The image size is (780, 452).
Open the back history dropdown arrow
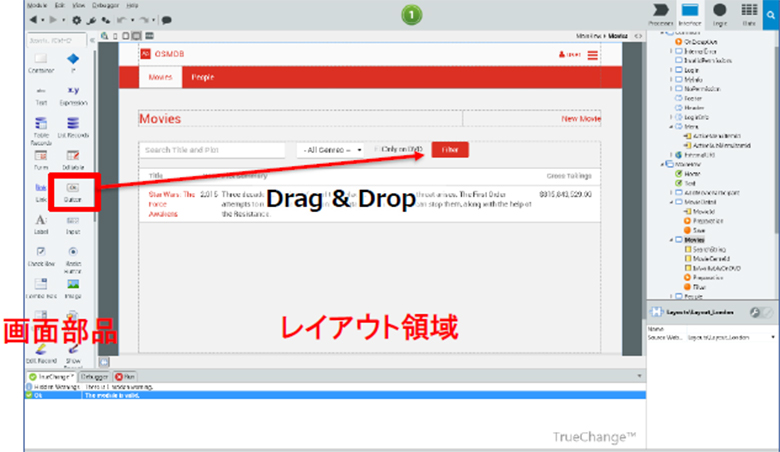pyautogui.click(x=43, y=20)
